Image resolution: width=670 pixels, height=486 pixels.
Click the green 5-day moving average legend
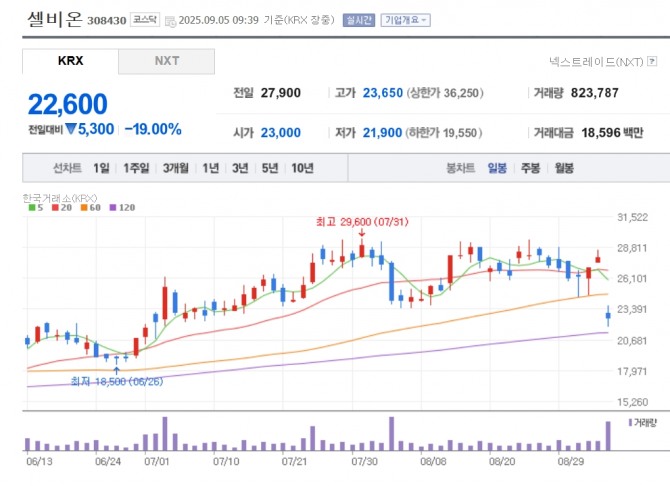point(33,207)
